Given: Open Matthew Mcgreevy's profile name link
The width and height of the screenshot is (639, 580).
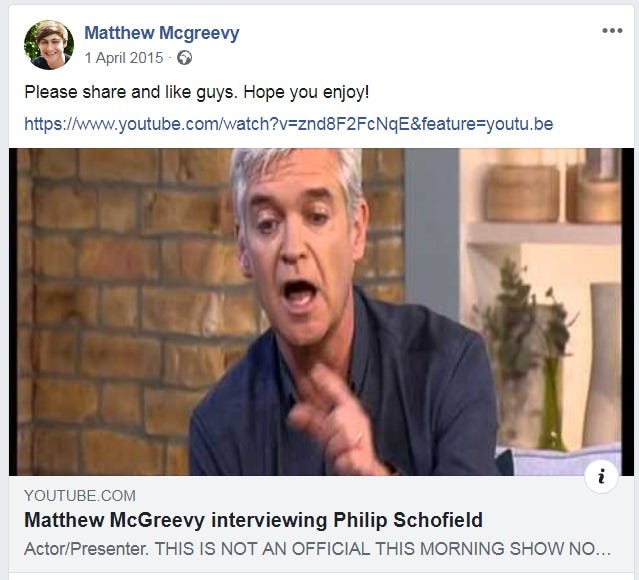Looking at the screenshot, I should click(162, 33).
